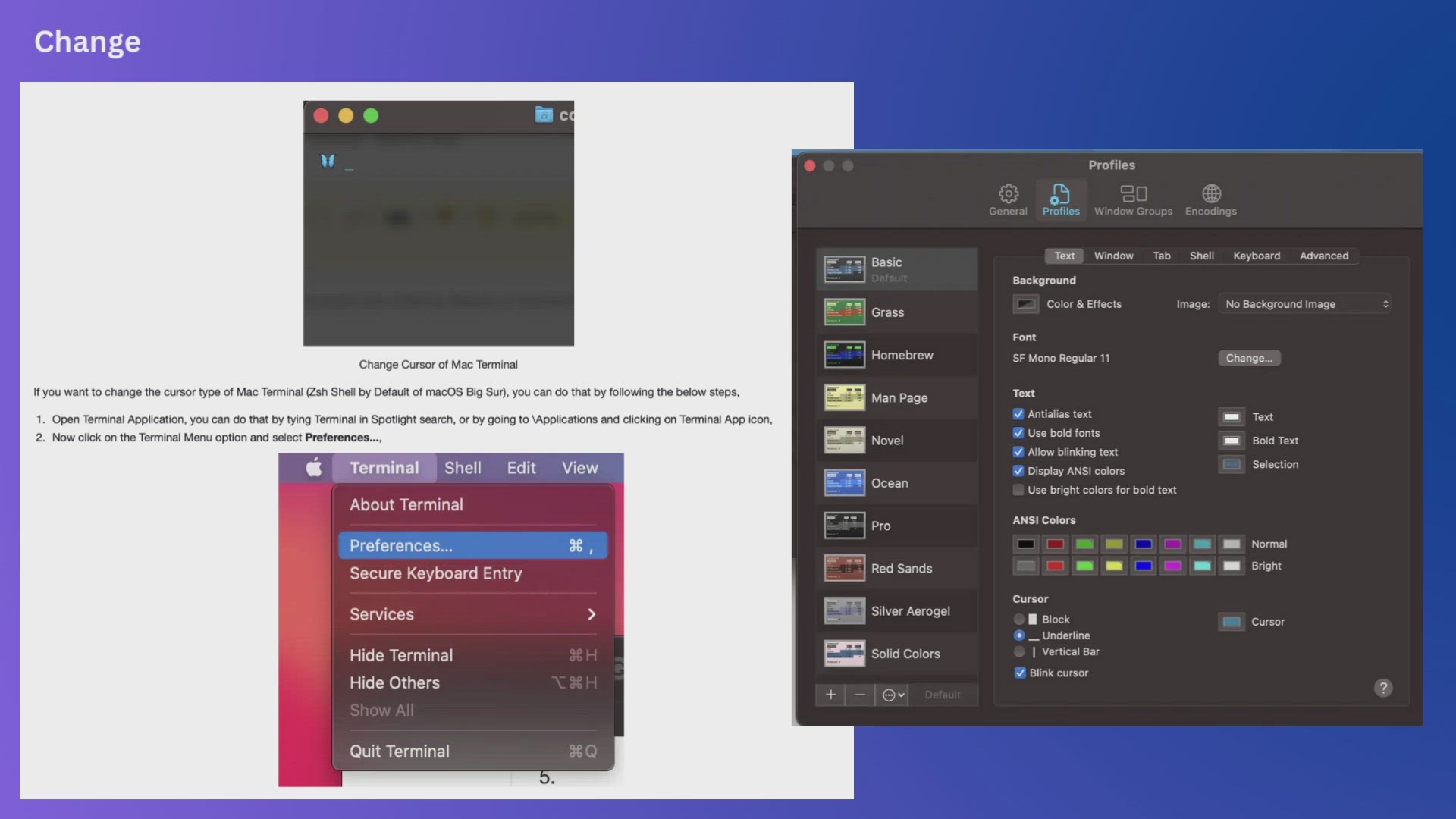Choose the Vertical Bar cursor radio
This screenshot has height=819, width=1456.
[x=1019, y=651]
